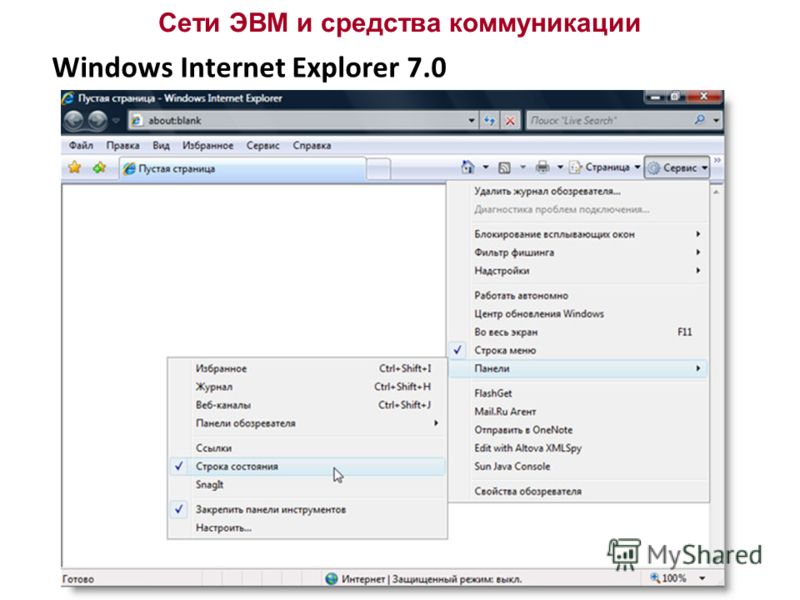Click the Refresh page icon
Screen dimensions: 800x600
coord(490,121)
